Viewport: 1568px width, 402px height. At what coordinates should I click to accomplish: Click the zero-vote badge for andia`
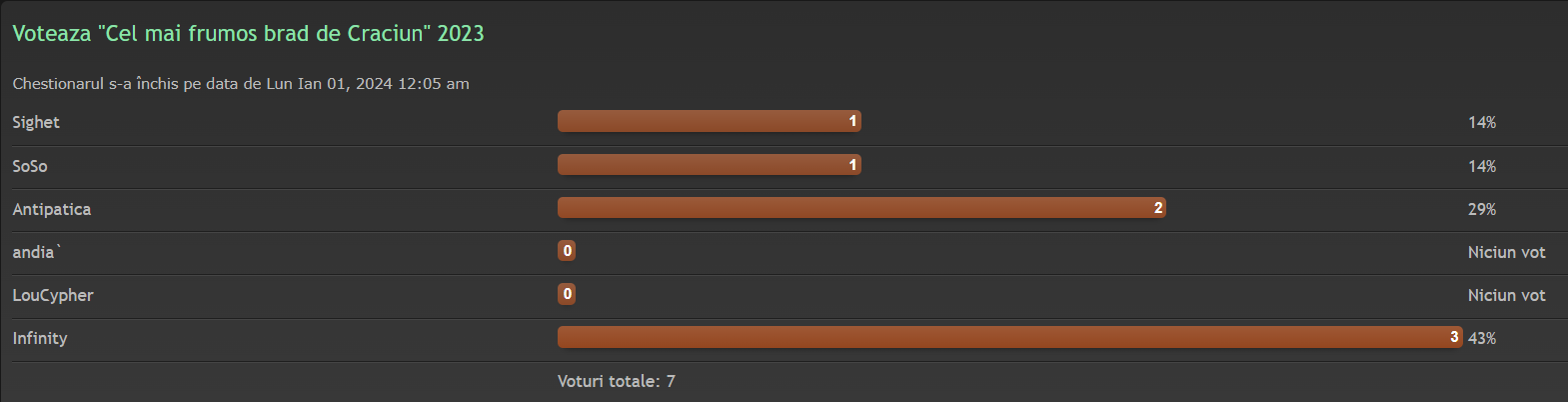[x=567, y=251]
